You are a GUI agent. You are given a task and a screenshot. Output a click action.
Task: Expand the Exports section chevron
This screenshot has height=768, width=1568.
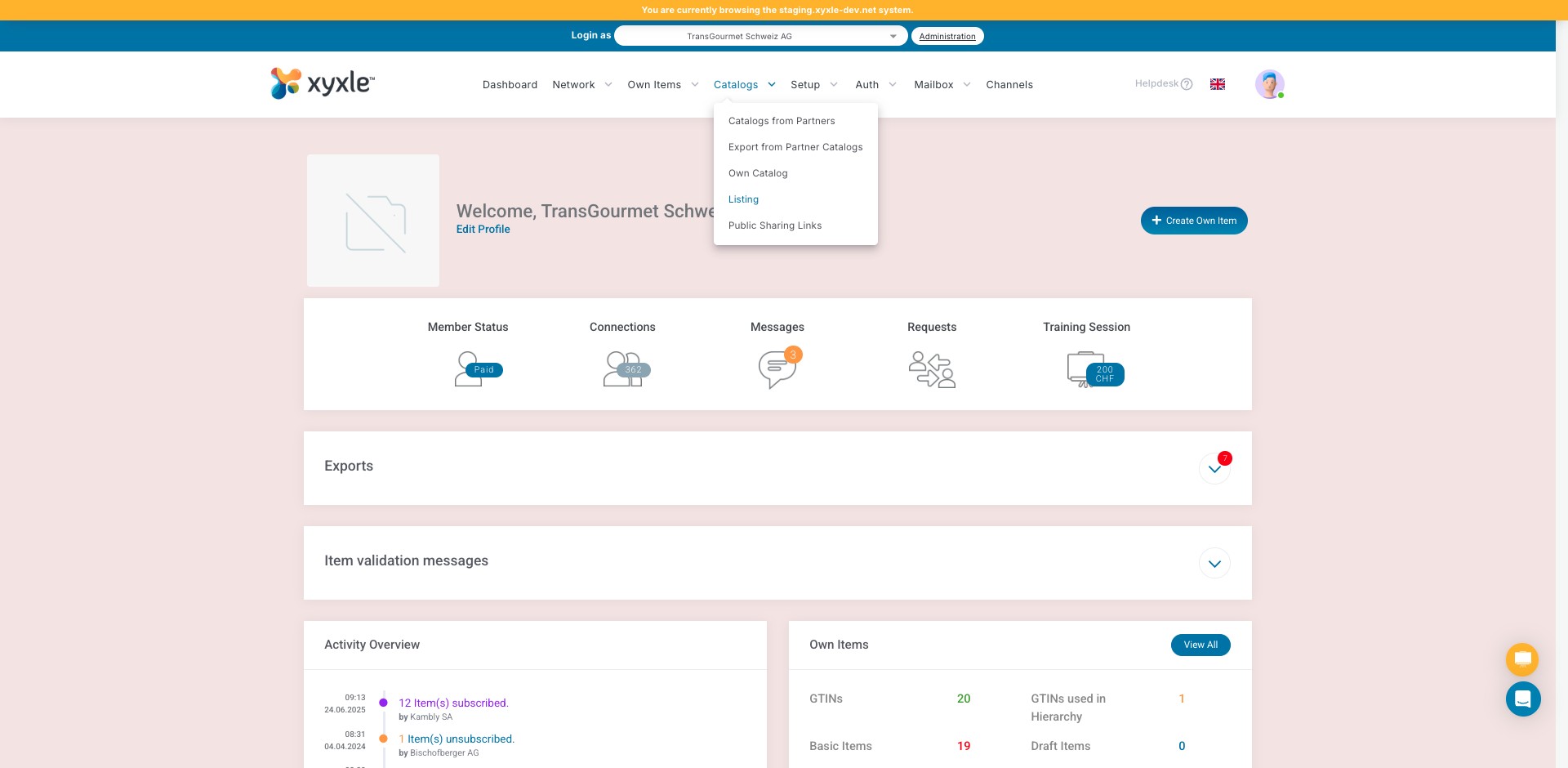[x=1214, y=469]
